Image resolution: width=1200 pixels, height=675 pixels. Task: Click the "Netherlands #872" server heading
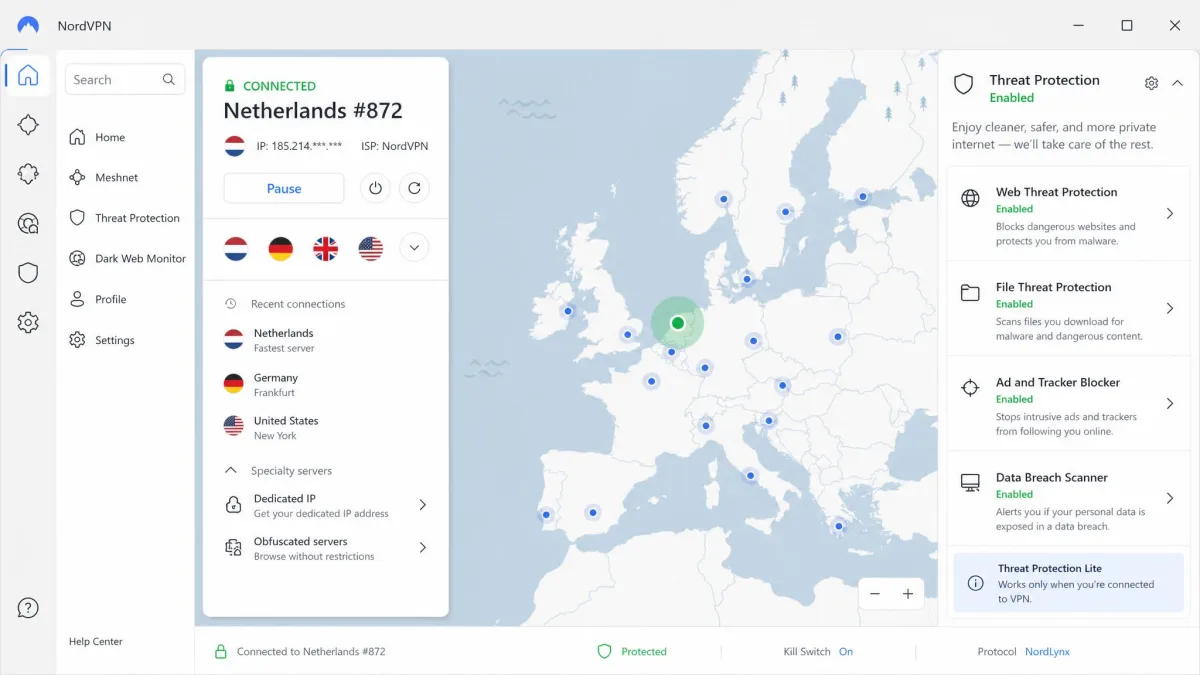pos(312,111)
